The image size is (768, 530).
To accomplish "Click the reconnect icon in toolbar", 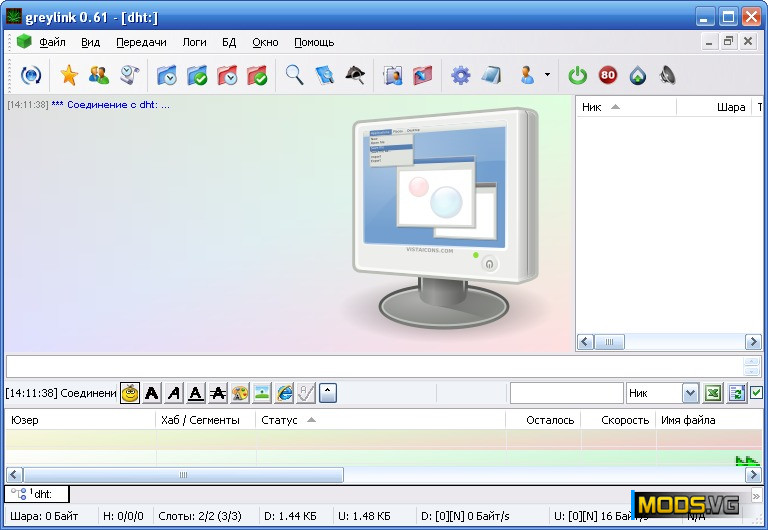I will [31, 75].
